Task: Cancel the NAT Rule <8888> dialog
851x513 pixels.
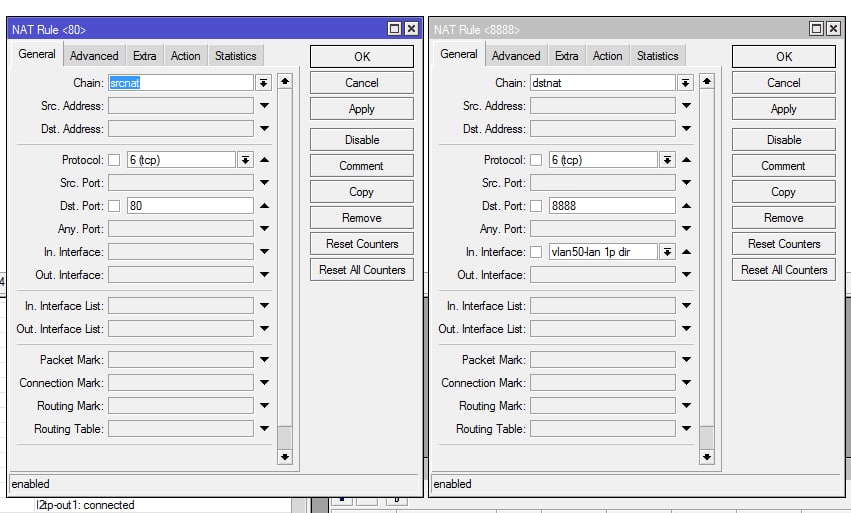Action: click(784, 83)
